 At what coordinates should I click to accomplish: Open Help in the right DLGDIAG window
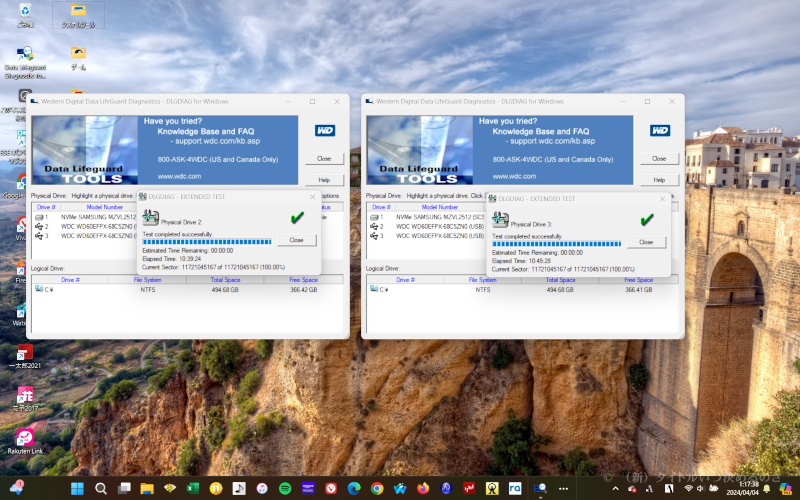[x=659, y=180]
